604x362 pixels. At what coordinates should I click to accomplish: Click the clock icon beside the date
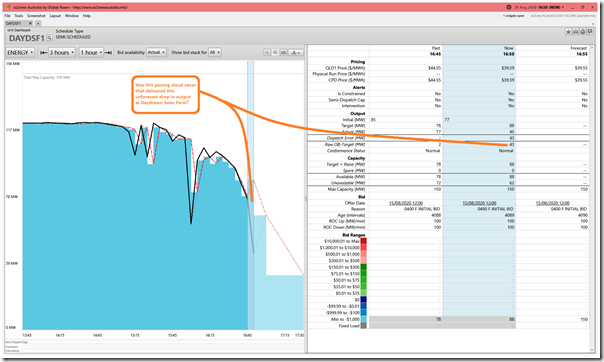(509, 7)
